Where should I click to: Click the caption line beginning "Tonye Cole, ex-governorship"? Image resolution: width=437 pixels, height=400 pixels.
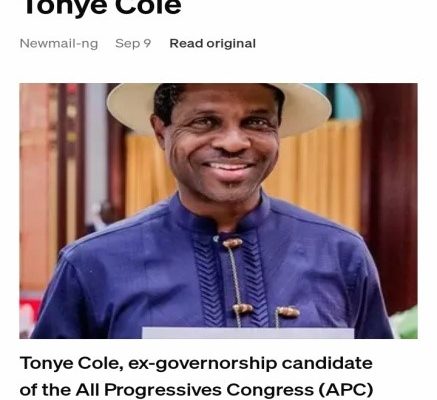tap(196, 363)
